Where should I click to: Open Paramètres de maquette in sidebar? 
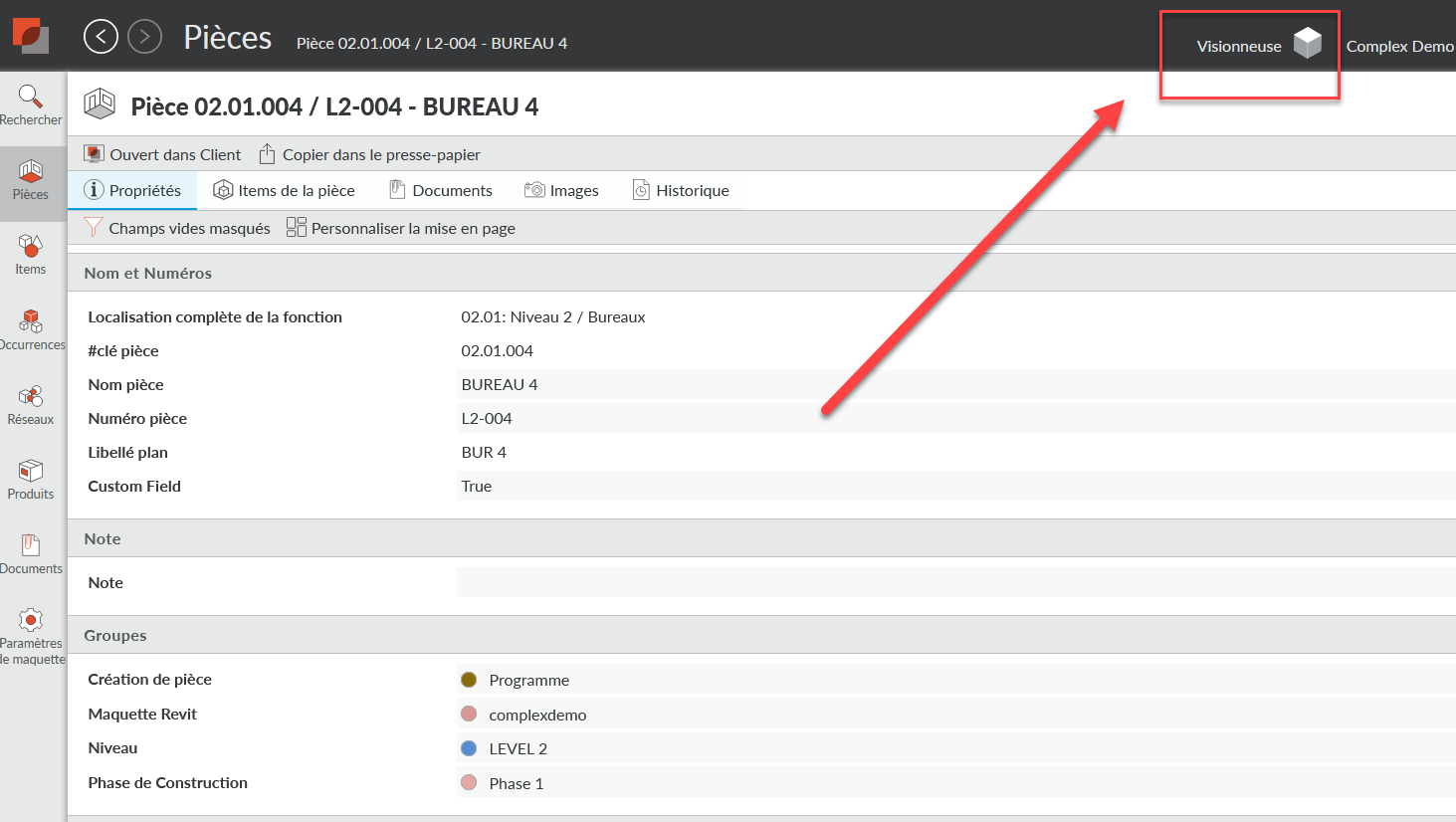pos(31,636)
